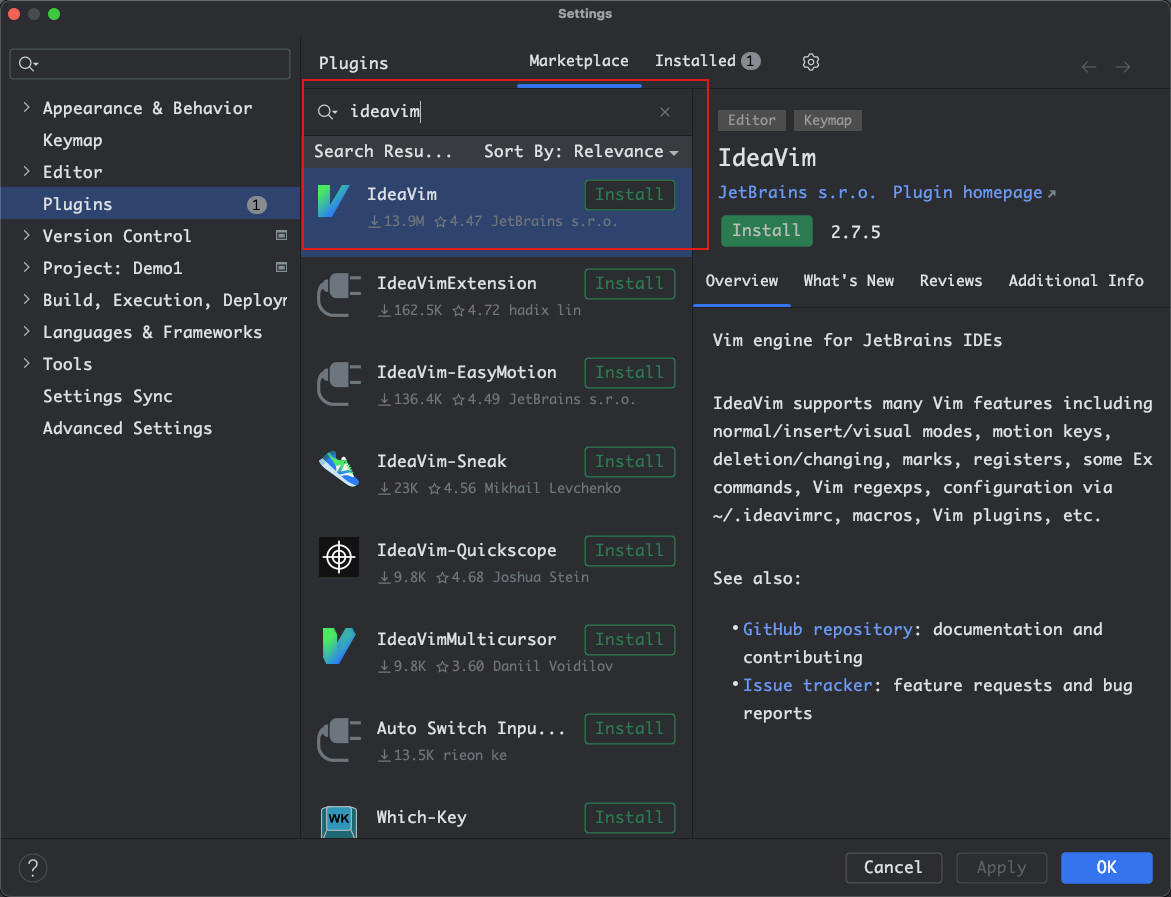
Task: Clear the ideavim search text
Action: coord(665,112)
